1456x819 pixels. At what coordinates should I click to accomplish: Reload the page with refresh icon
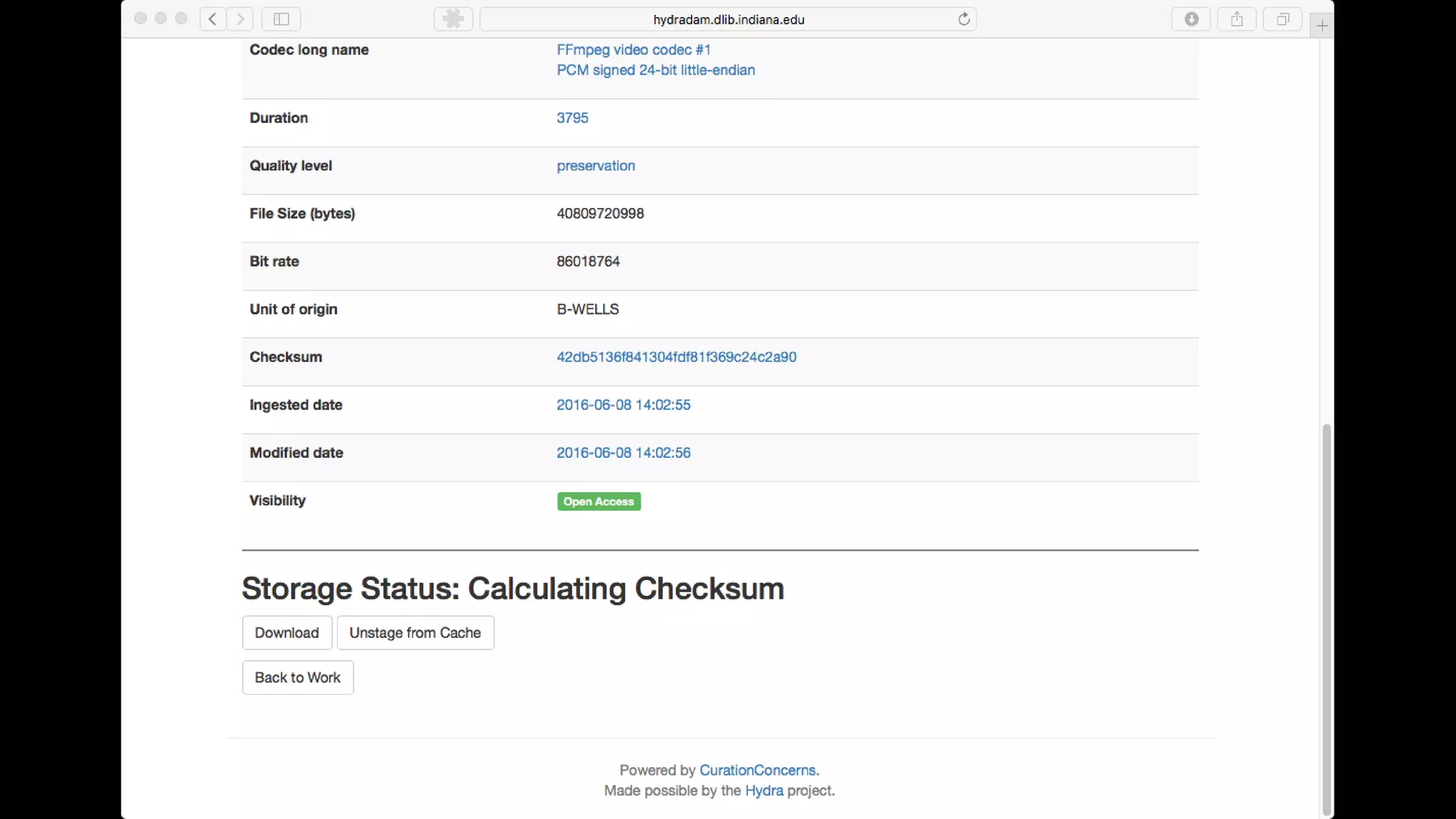963,19
